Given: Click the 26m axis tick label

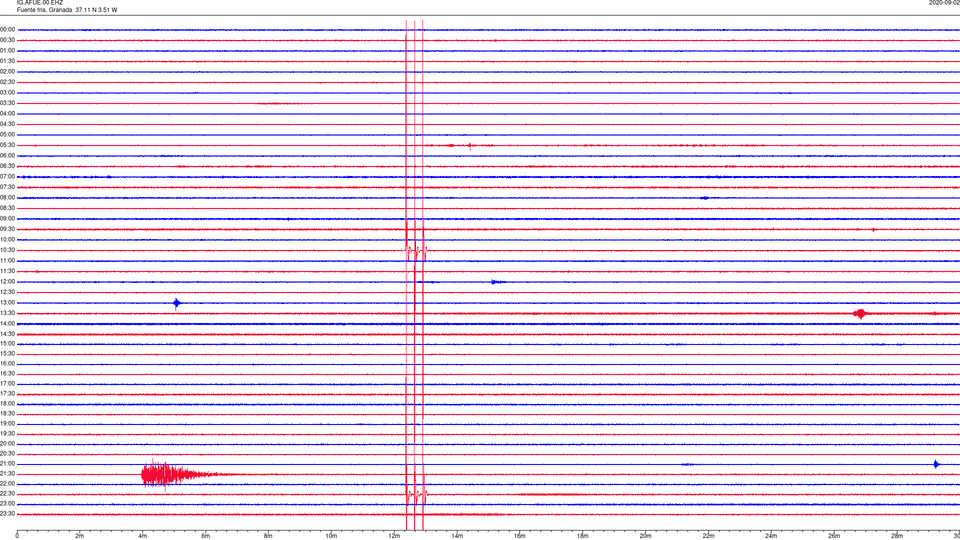Looking at the screenshot, I should (x=834, y=536).
